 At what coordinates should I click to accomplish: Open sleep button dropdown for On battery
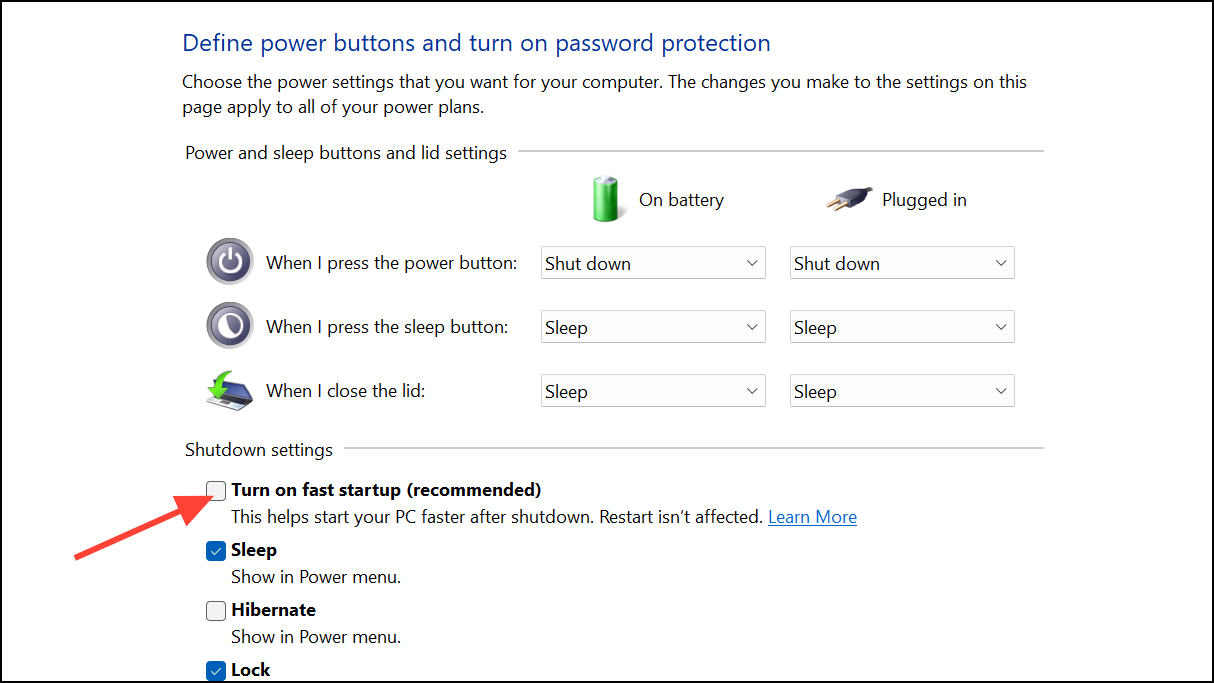pos(652,326)
